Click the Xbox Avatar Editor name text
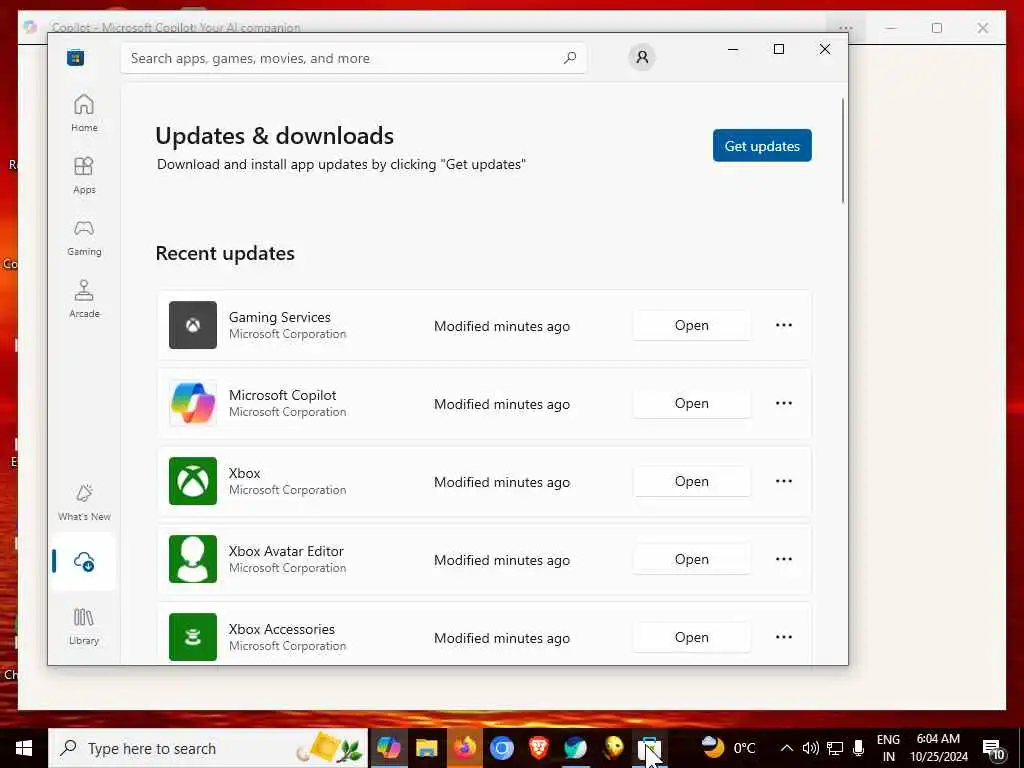 [x=286, y=551]
